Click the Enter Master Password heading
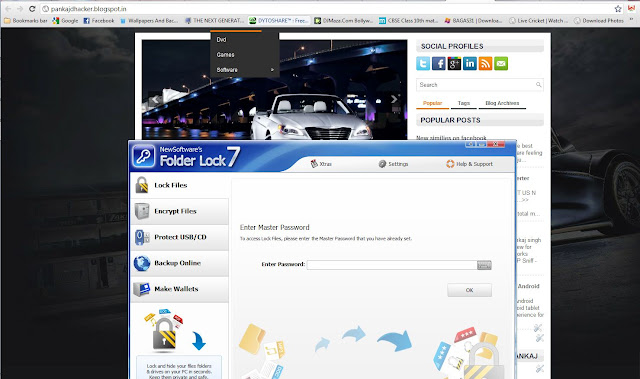Screen dimensions: 640x379 (x=275, y=227)
